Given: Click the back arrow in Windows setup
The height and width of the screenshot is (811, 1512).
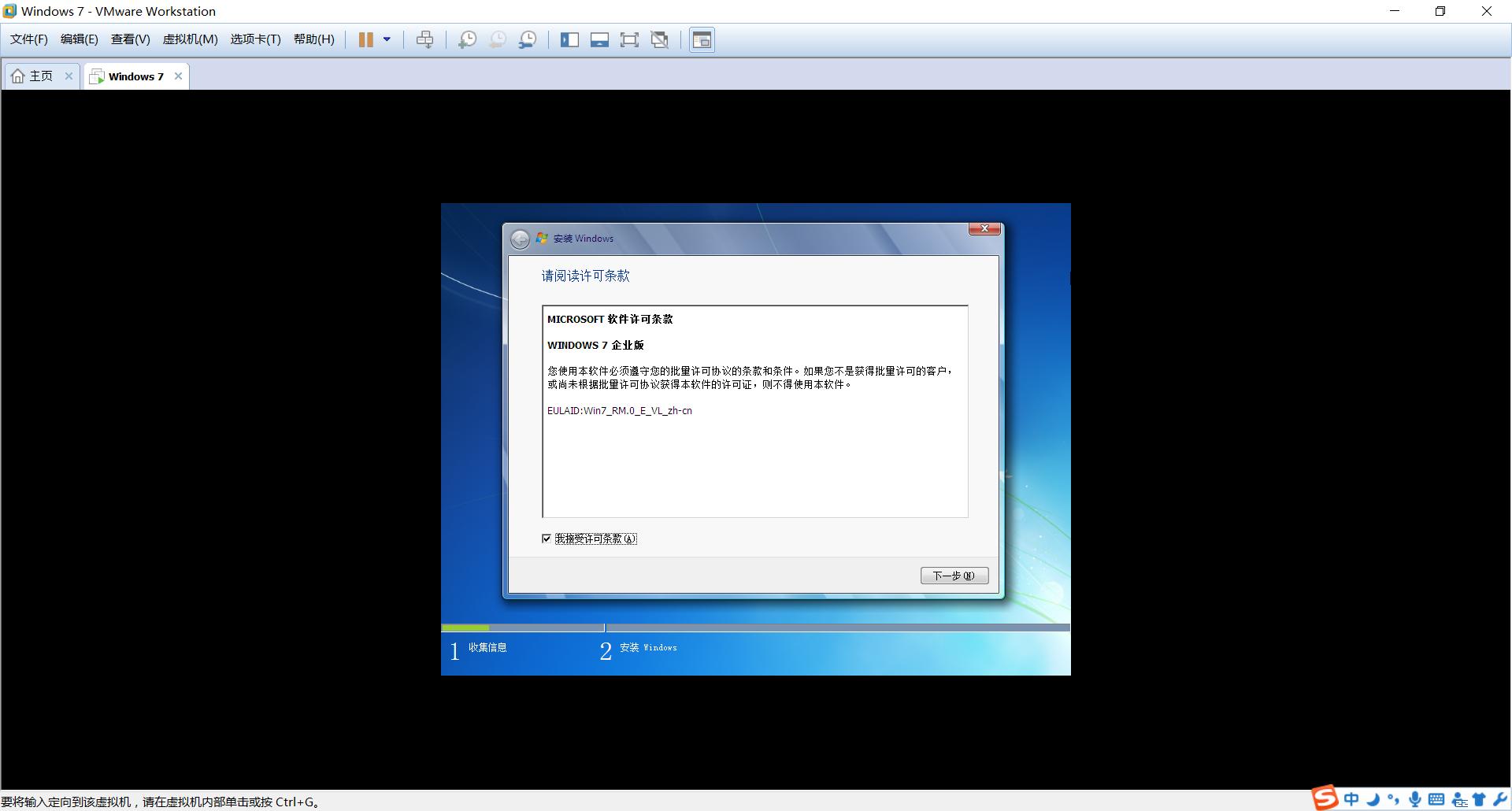Looking at the screenshot, I should (520, 239).
